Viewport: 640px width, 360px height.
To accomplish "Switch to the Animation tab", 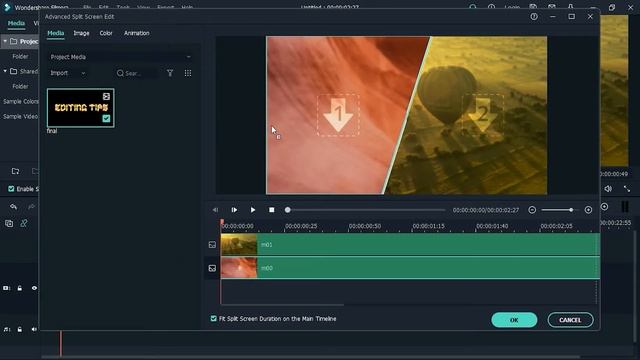I will [x=136, y=33].
